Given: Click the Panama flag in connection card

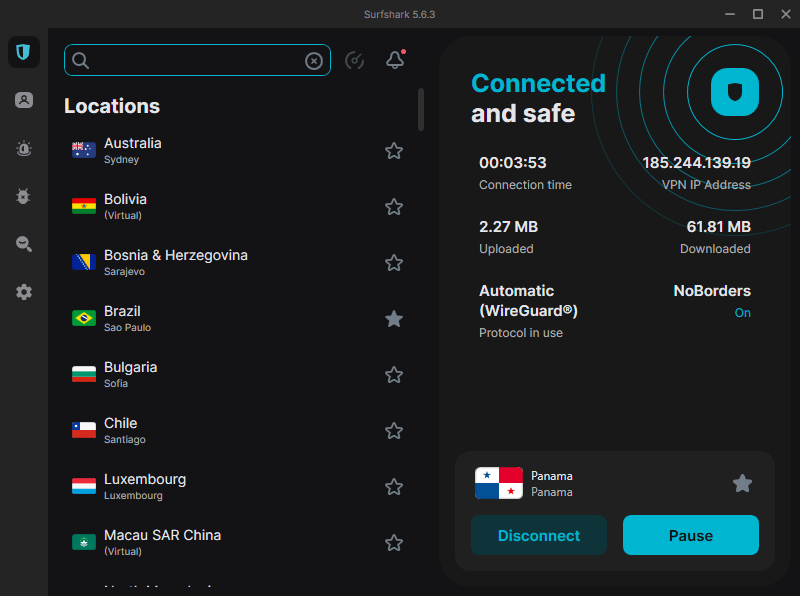Looking at the screenshot, I should click(498, 483).
